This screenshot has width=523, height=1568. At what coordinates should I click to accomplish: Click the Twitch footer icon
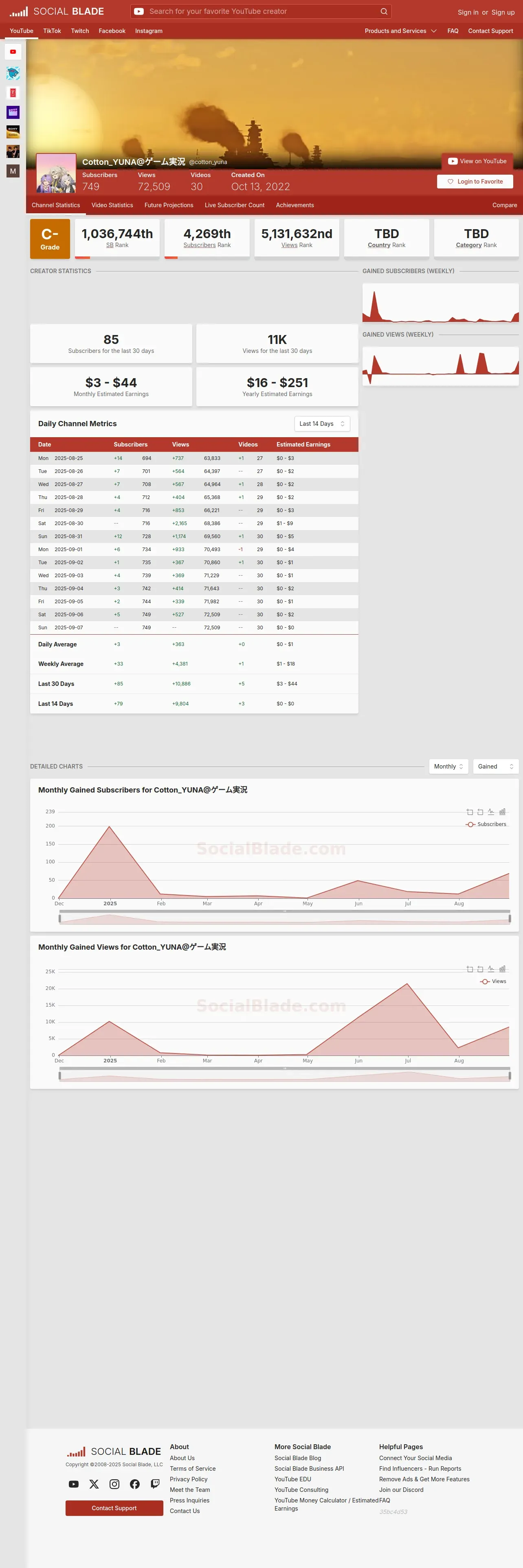coord(155,1484)
